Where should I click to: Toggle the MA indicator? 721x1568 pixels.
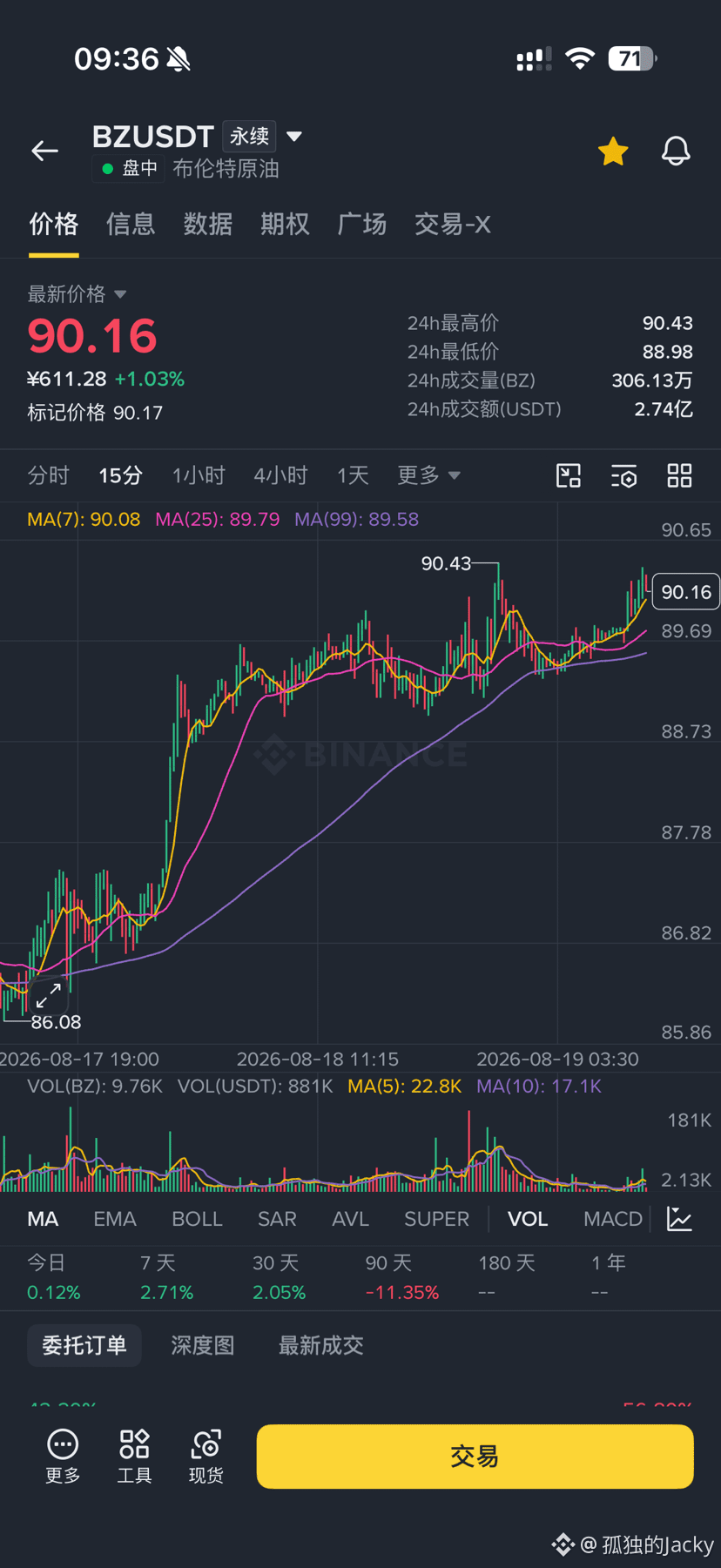click(43, 1219)
